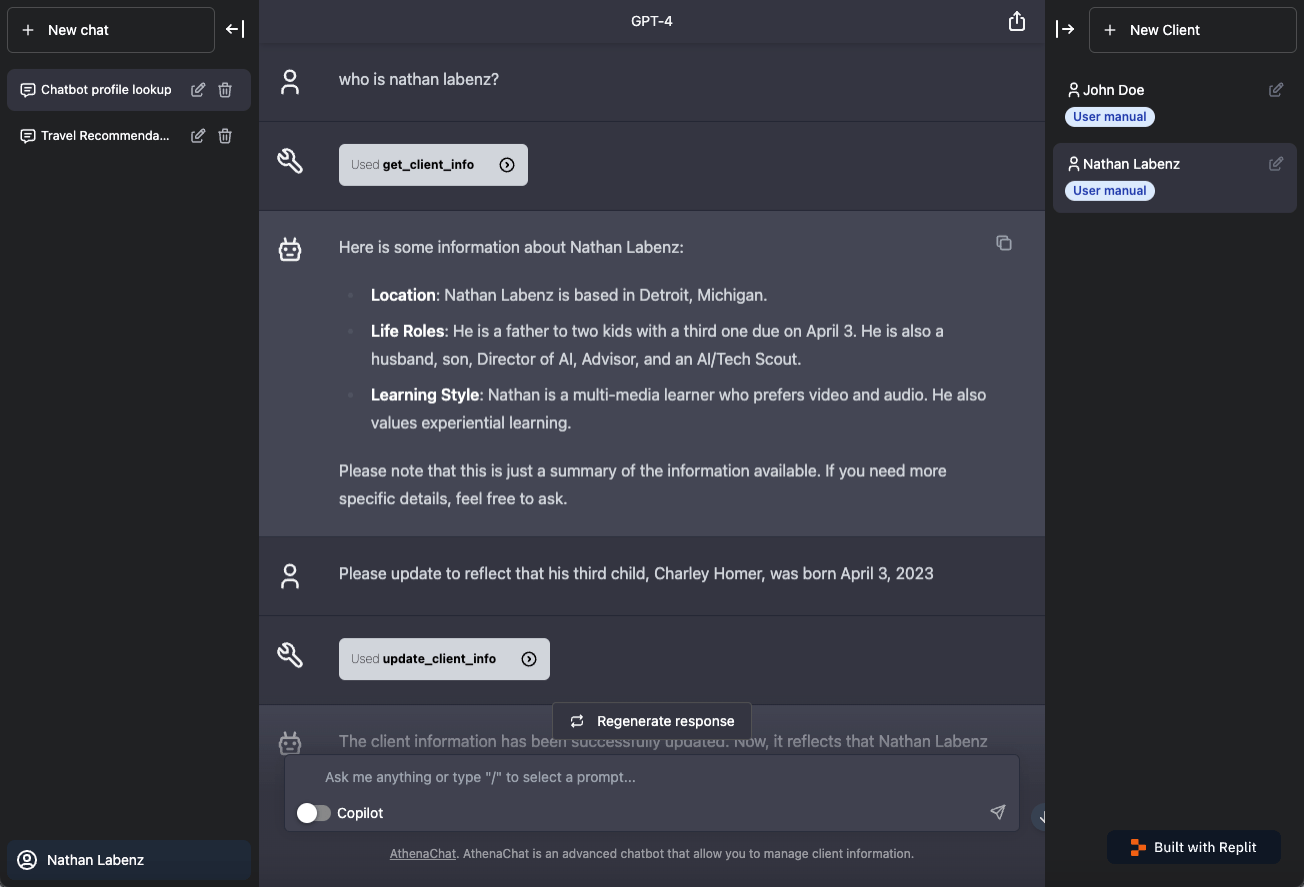This screenshot has width=1304, height=887.
Task: Collapse the left chat sidebar
Action: tap(235, 29)
